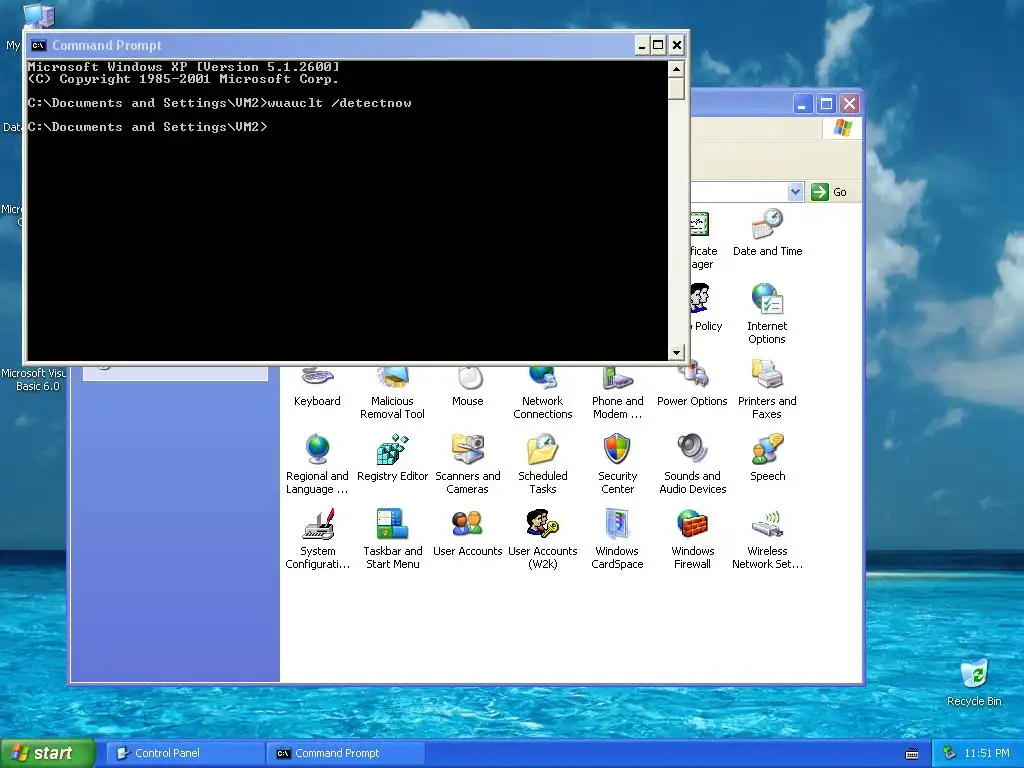The height and width of the screenshot is (768, 1024).
Task: Open Scanners and Cameras icon
Action: pos(468,464)
